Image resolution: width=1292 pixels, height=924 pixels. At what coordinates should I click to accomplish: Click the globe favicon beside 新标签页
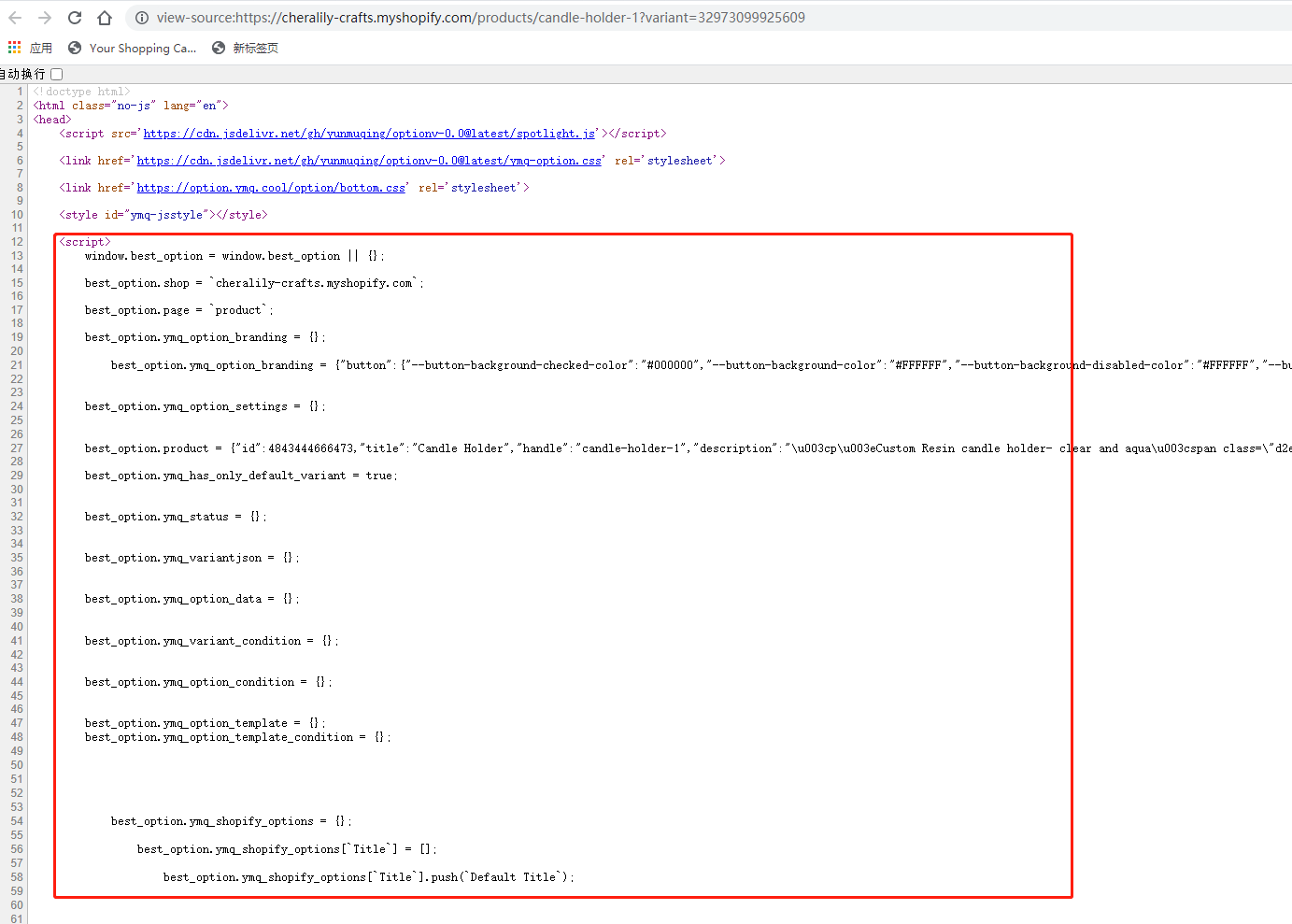point(218,48)
